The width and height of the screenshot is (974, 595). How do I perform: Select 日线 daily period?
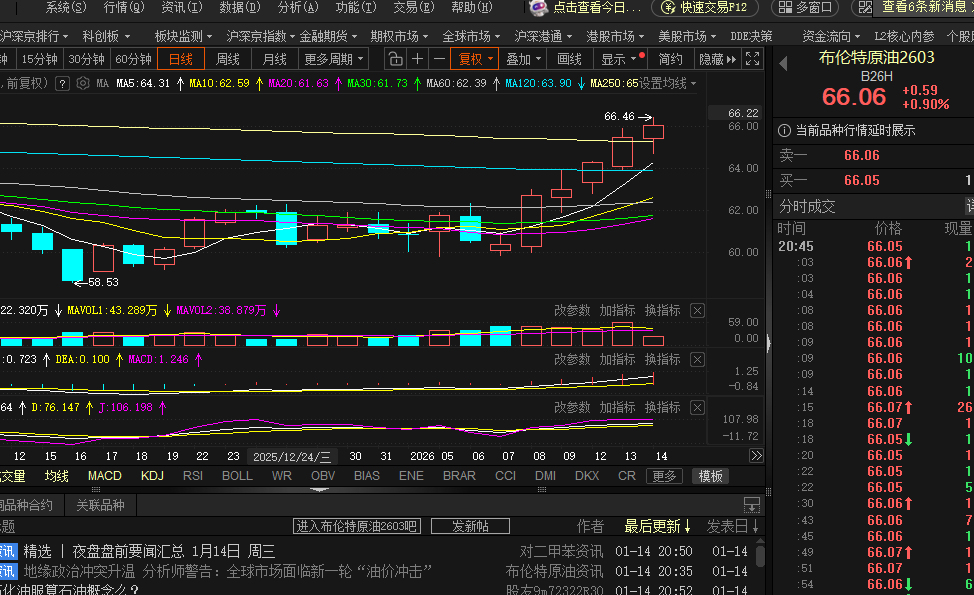click(x=181, y=60)
